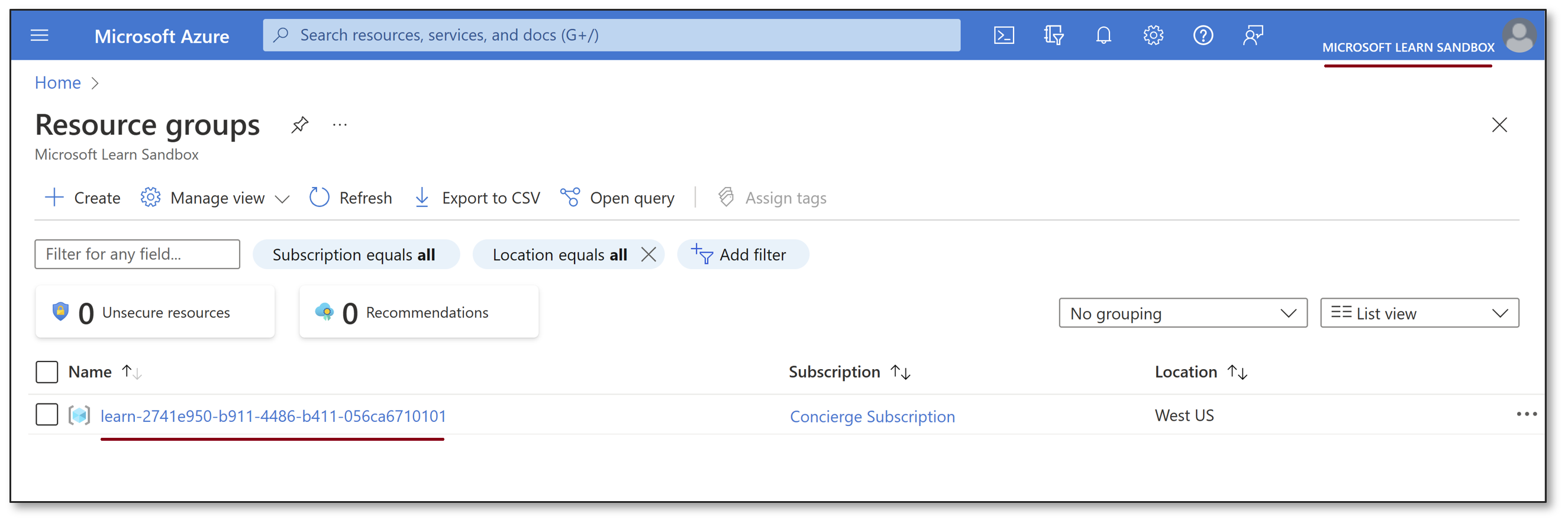This screenshot has height=523, width=1568.
Task: Refresh the resource groups list
Action: tap(351, 197)
